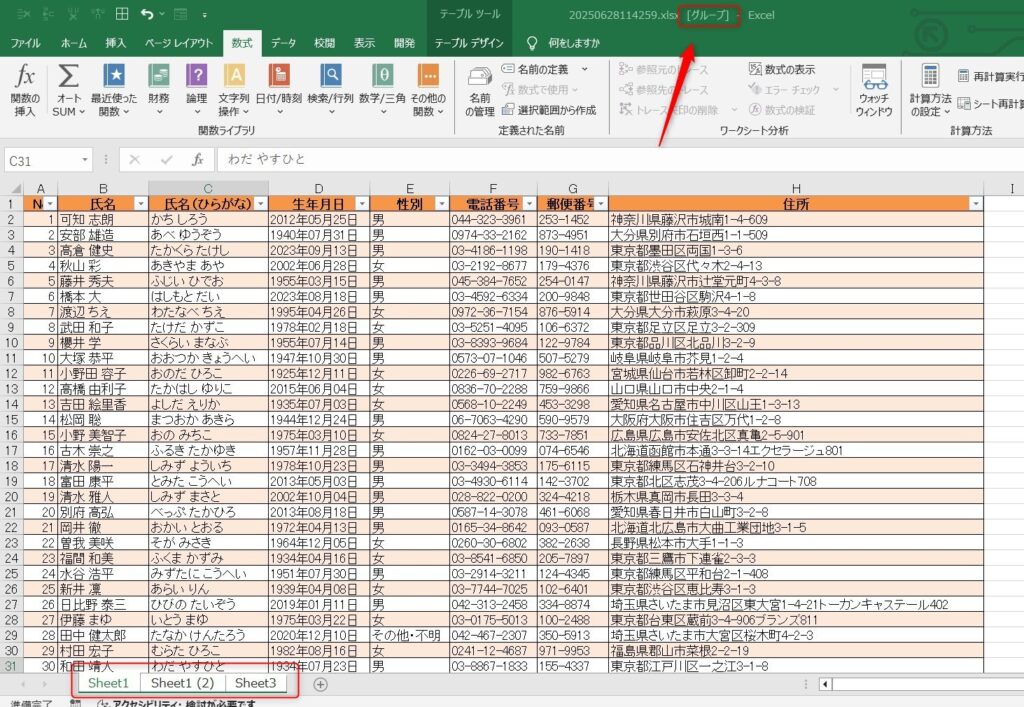The width and height of the screenshot is (1024, 707).
Task: Switch to the ページレイアウト tab
Action: (179, 43)
